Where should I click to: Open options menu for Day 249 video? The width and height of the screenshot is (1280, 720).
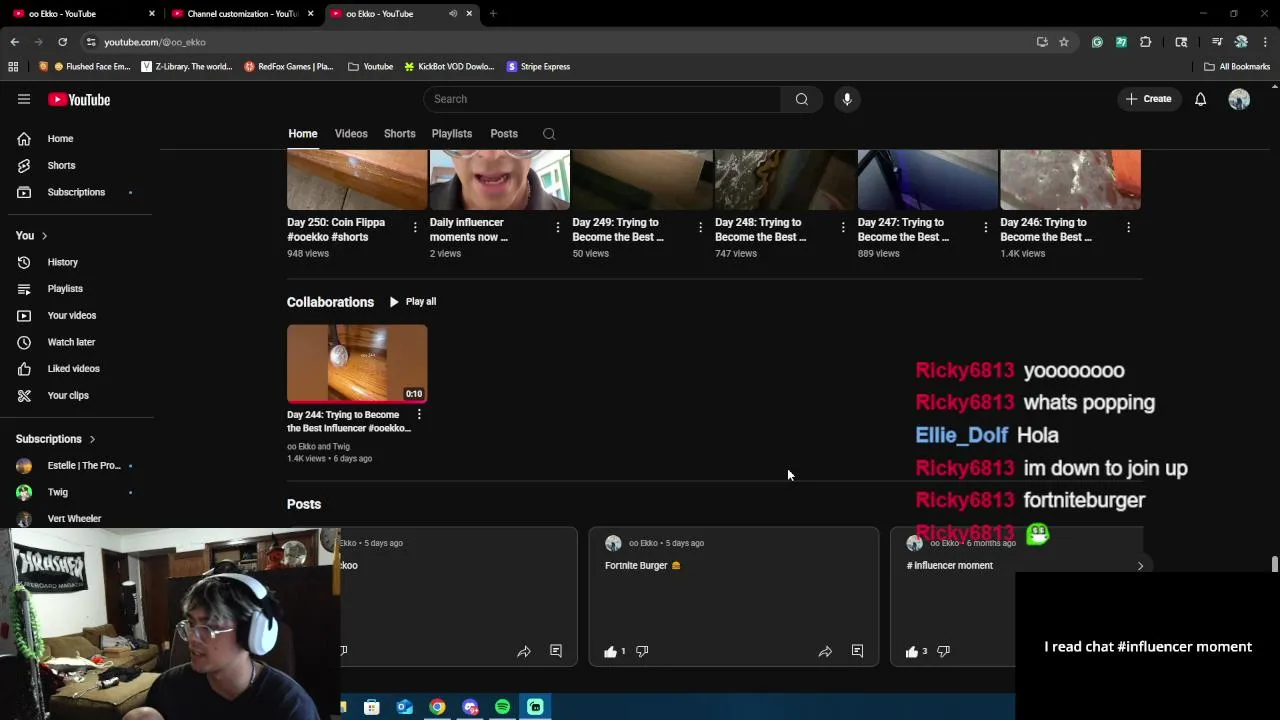click(700, 228)
